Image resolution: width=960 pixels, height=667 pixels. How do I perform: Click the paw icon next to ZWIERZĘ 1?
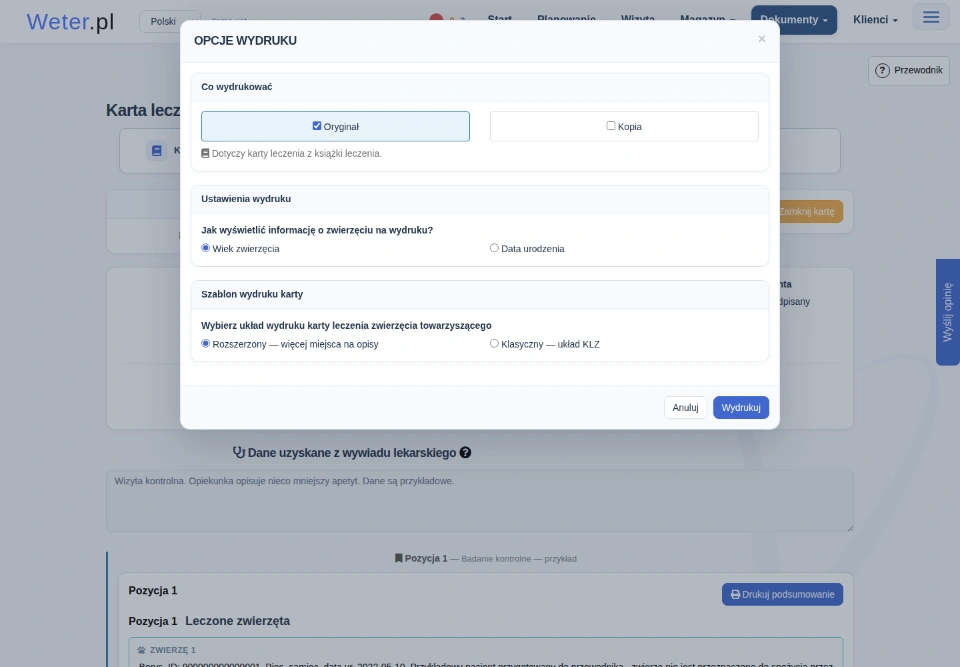click(x=141, y=650)
